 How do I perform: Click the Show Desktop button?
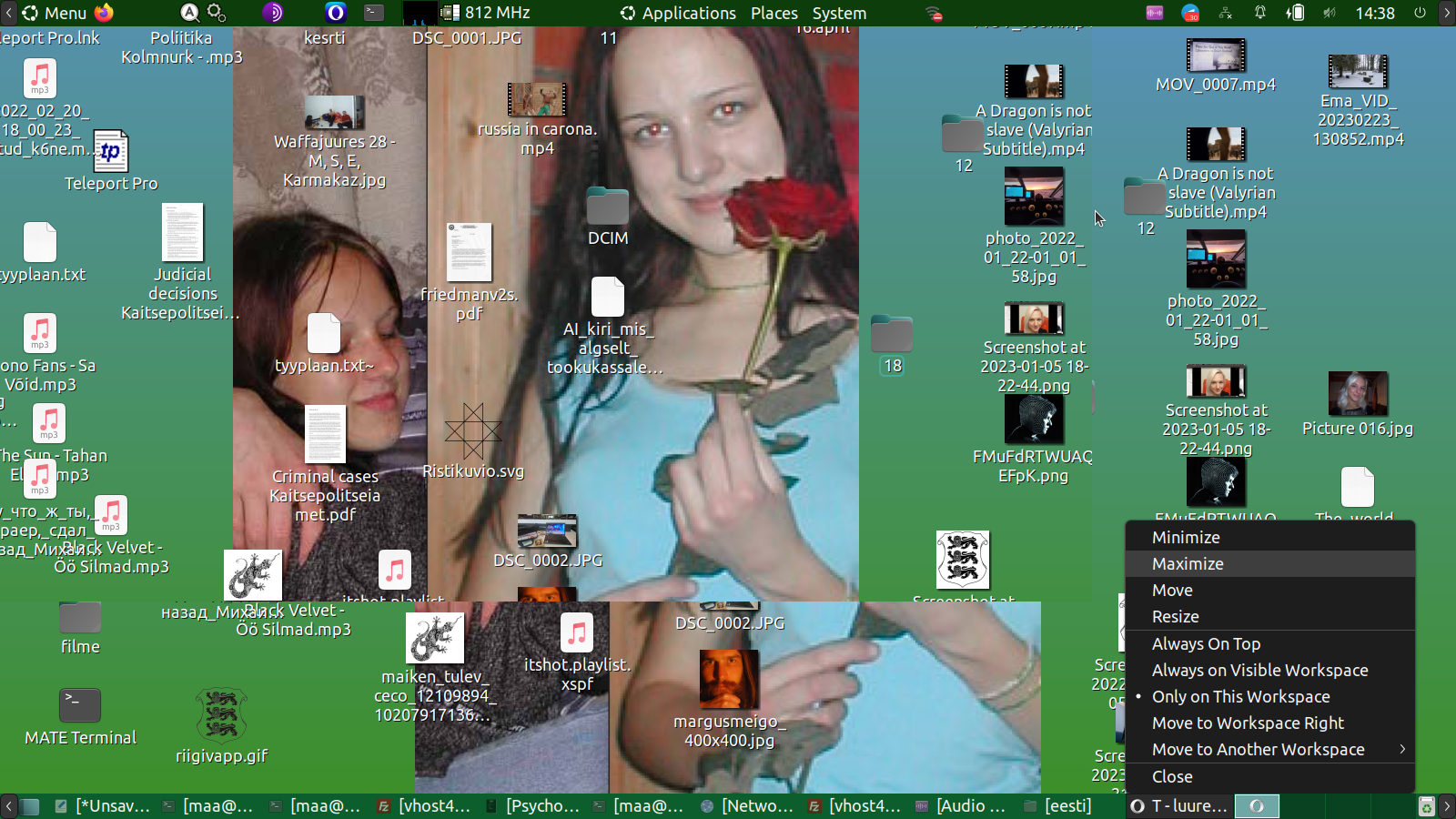tap(30, 806)
